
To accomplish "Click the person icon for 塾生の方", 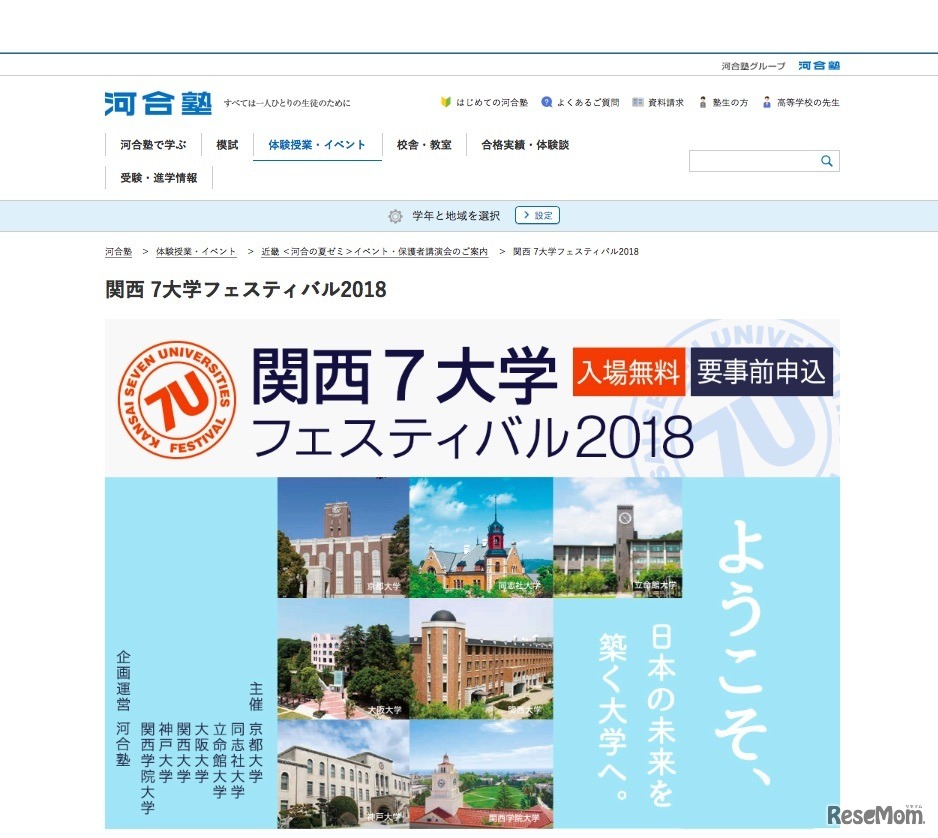I will click(x=703, y=101).
